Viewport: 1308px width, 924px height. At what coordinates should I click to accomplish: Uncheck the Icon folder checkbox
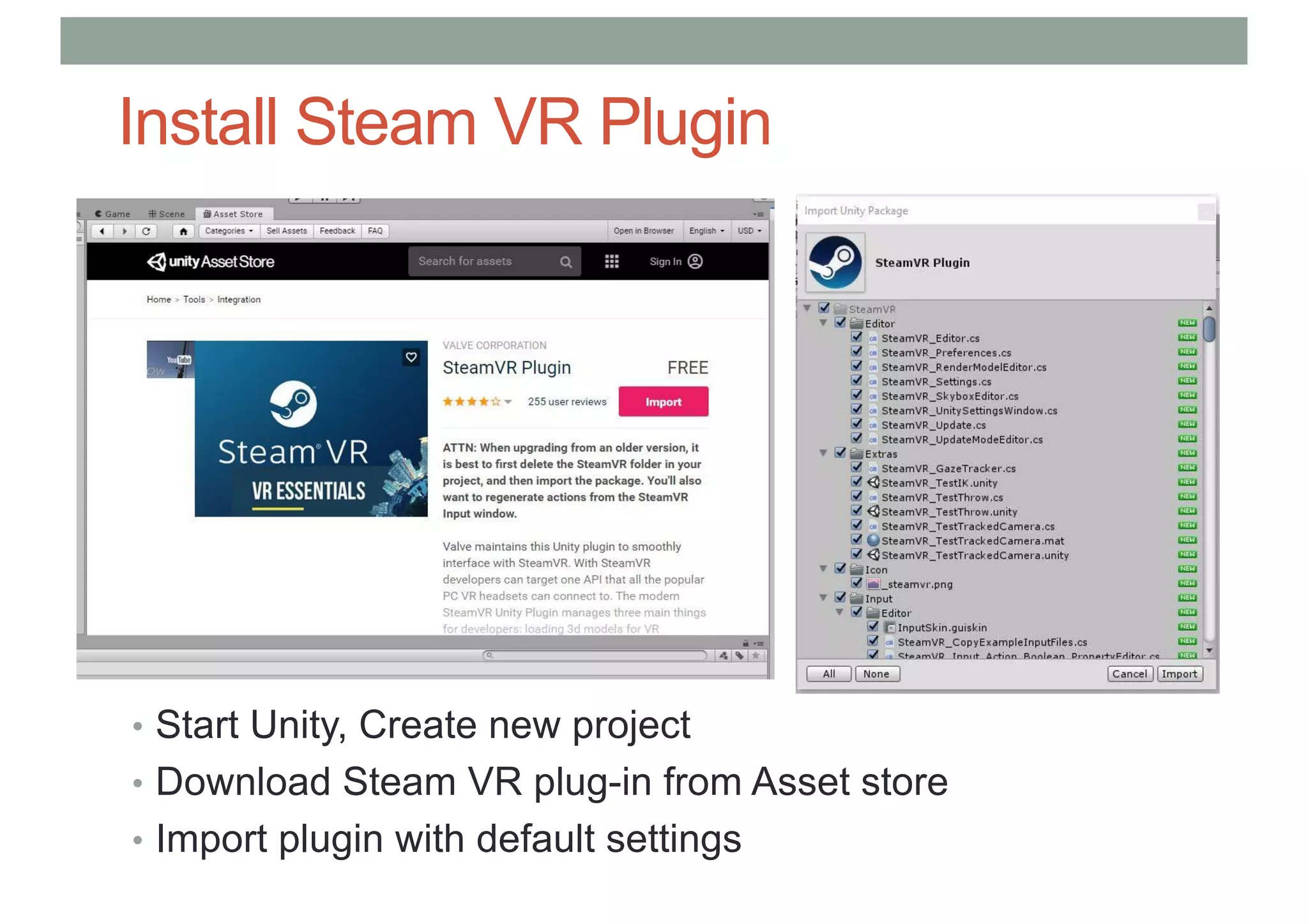(840, 568)
